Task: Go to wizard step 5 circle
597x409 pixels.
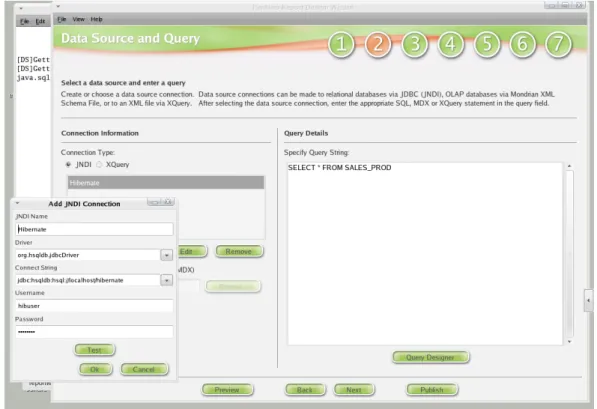Action: [x=487, y=45]
